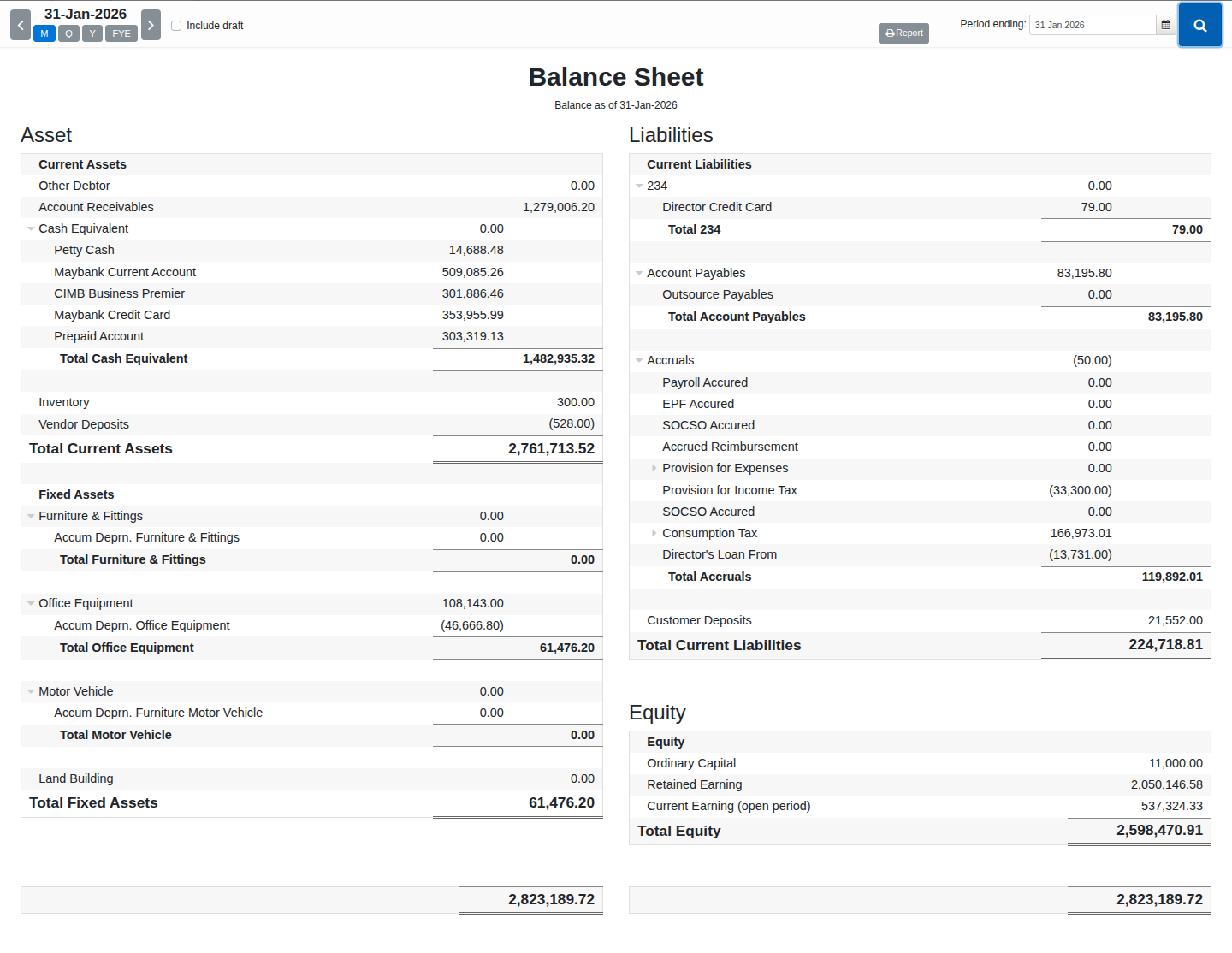Click the Total Cash Equivalent amount 1,482,935.32
This screenshot has width=1232, height=953.
tap(559, 358)
